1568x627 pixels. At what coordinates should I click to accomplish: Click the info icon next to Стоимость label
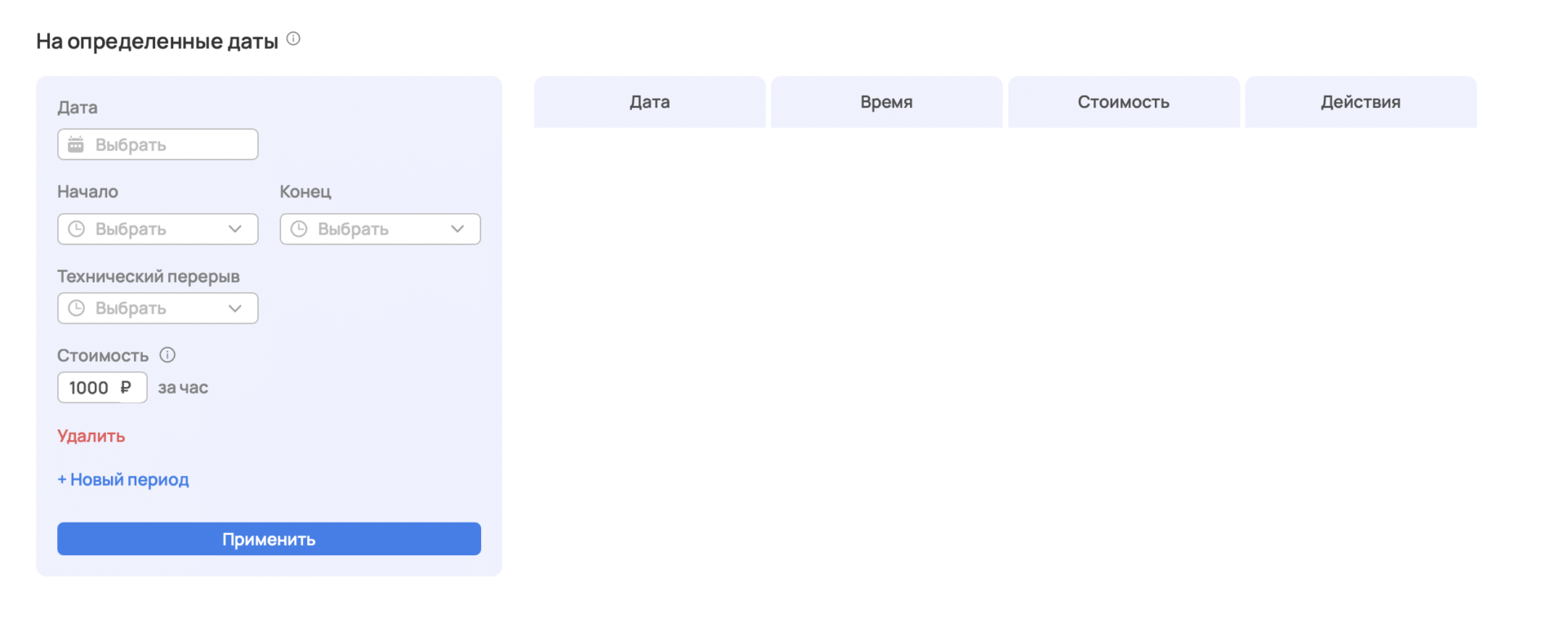click(x=167, y=355)
